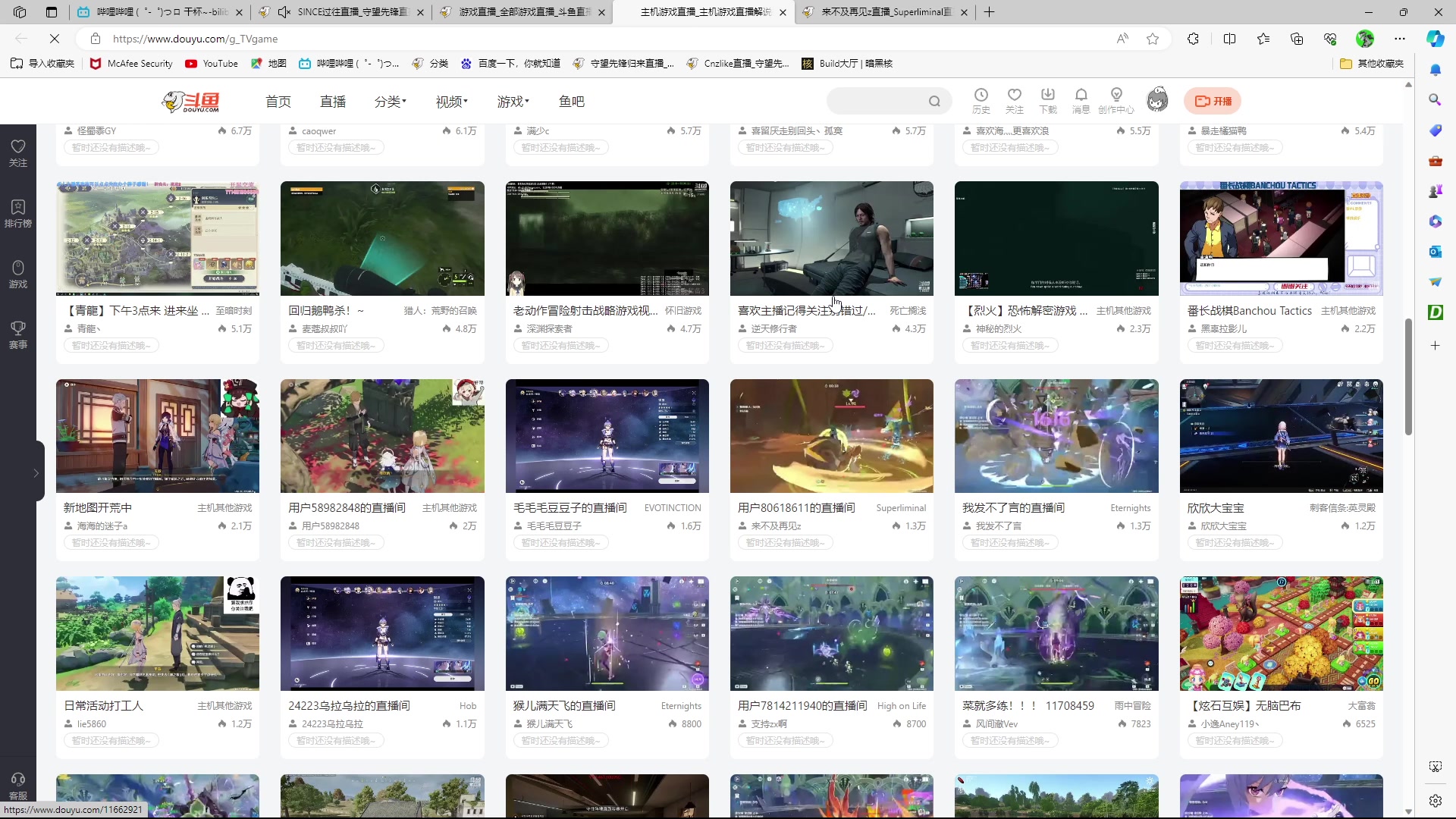The height and width of the screenshot is (819, 1456).
Task: Click the download icon in header
Action: (1047, 96)
